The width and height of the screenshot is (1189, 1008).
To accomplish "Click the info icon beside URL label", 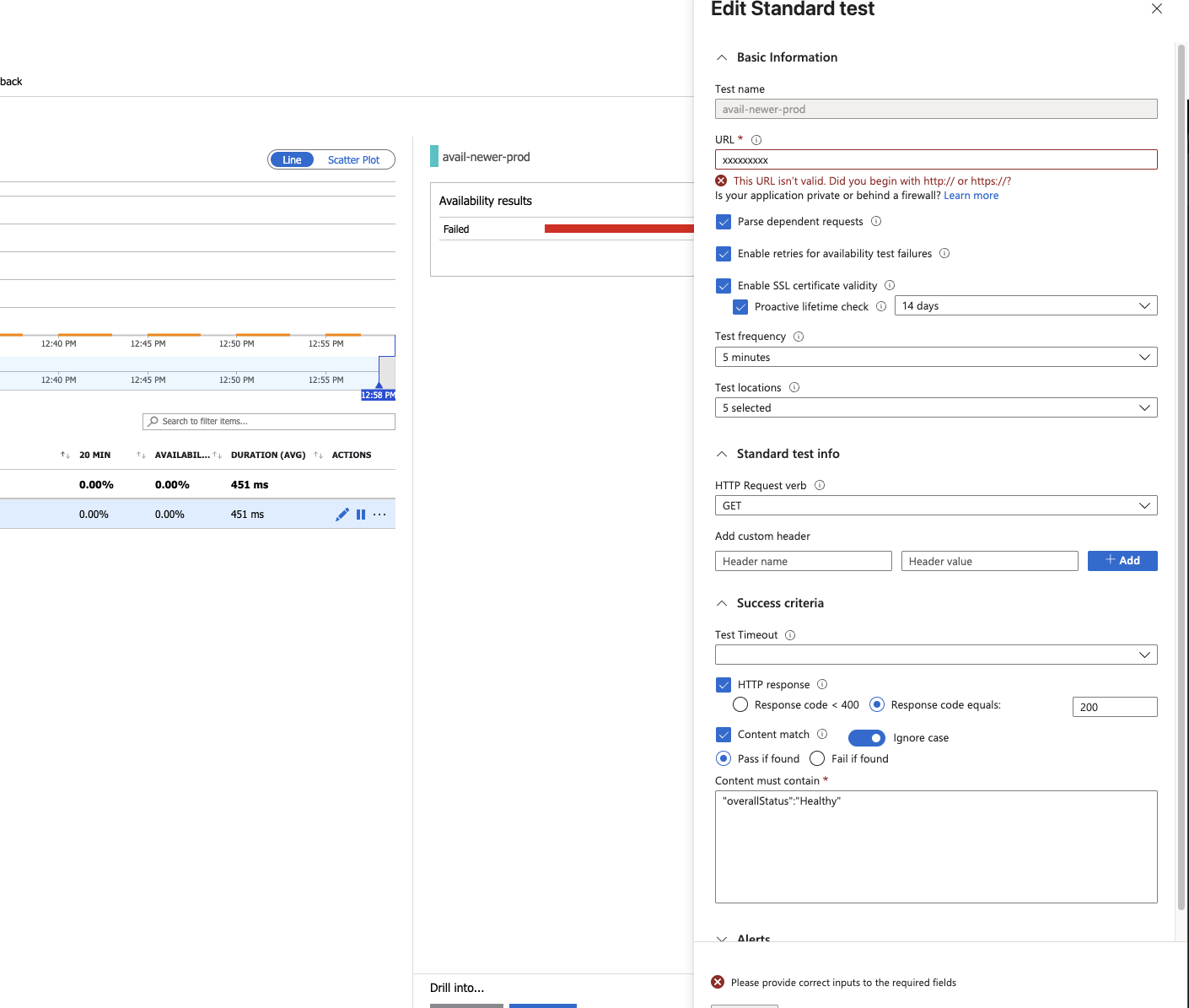I will 756,140.
